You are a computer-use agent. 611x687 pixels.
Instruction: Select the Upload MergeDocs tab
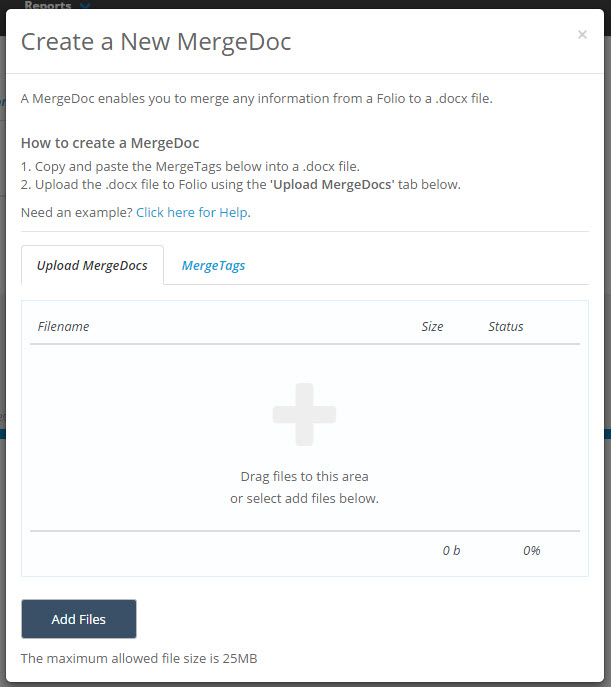click(x=92, y=266)
